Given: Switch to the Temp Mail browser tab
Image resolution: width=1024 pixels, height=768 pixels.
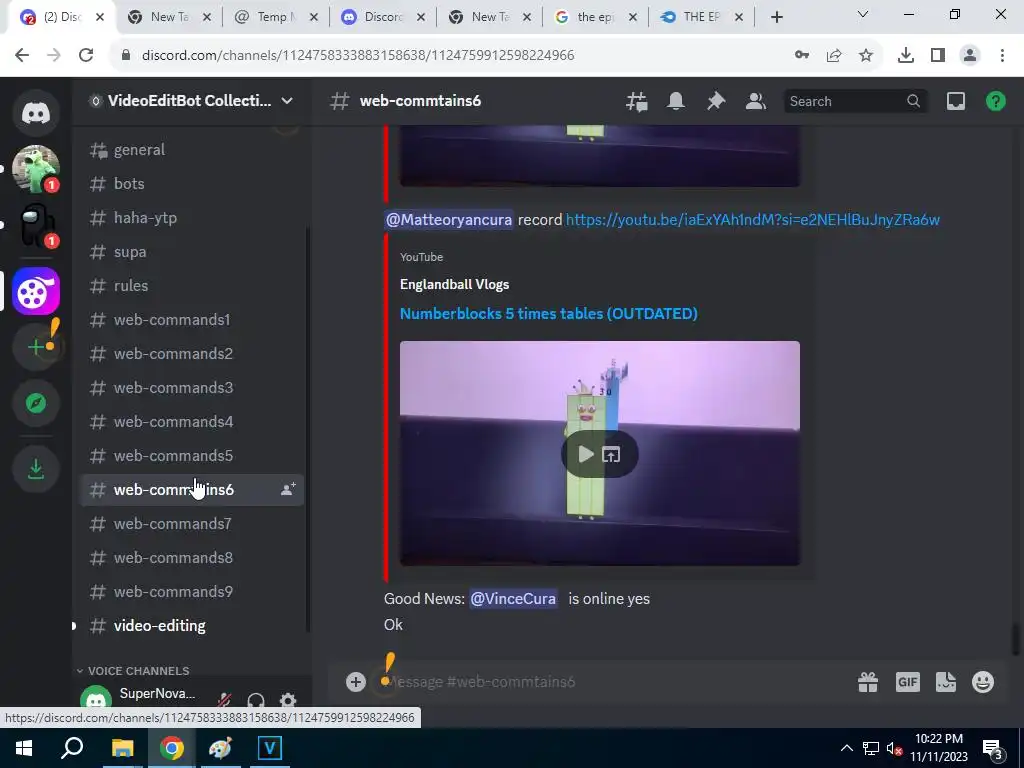Looking at the screenshot, I should (276, 17).
